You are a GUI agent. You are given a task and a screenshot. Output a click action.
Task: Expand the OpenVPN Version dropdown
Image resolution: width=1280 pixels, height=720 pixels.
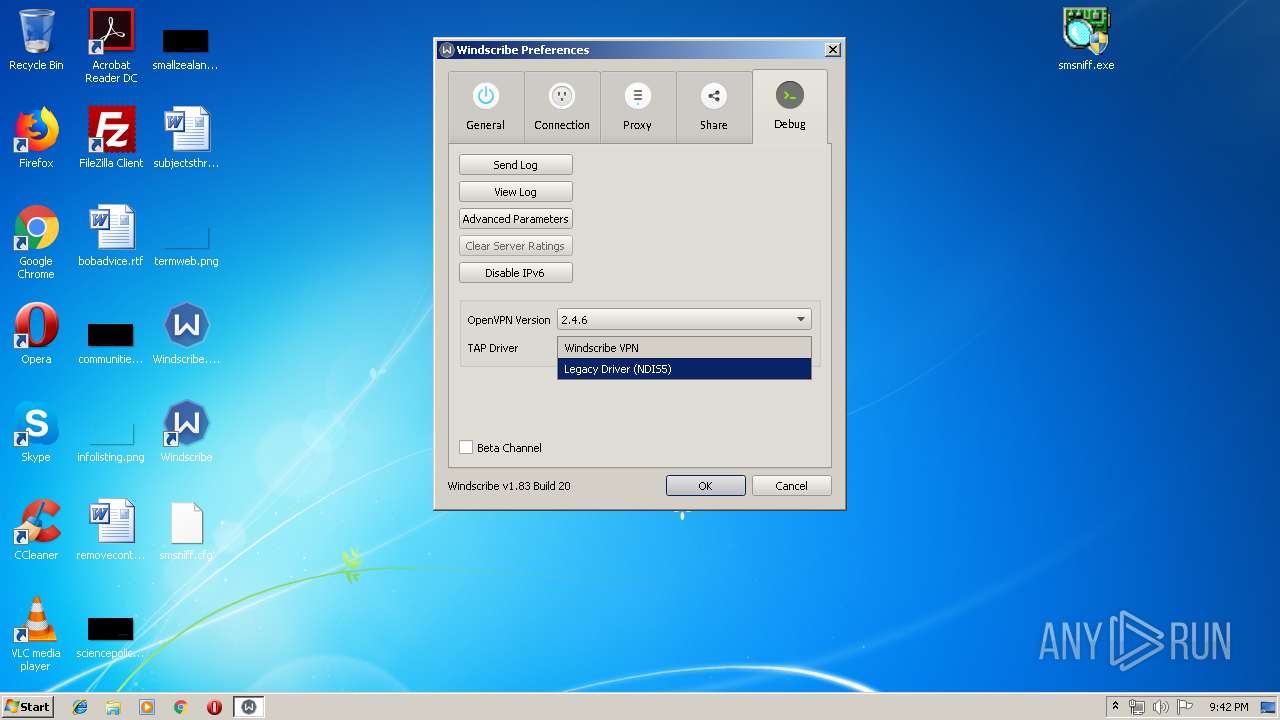click(684, 320)
